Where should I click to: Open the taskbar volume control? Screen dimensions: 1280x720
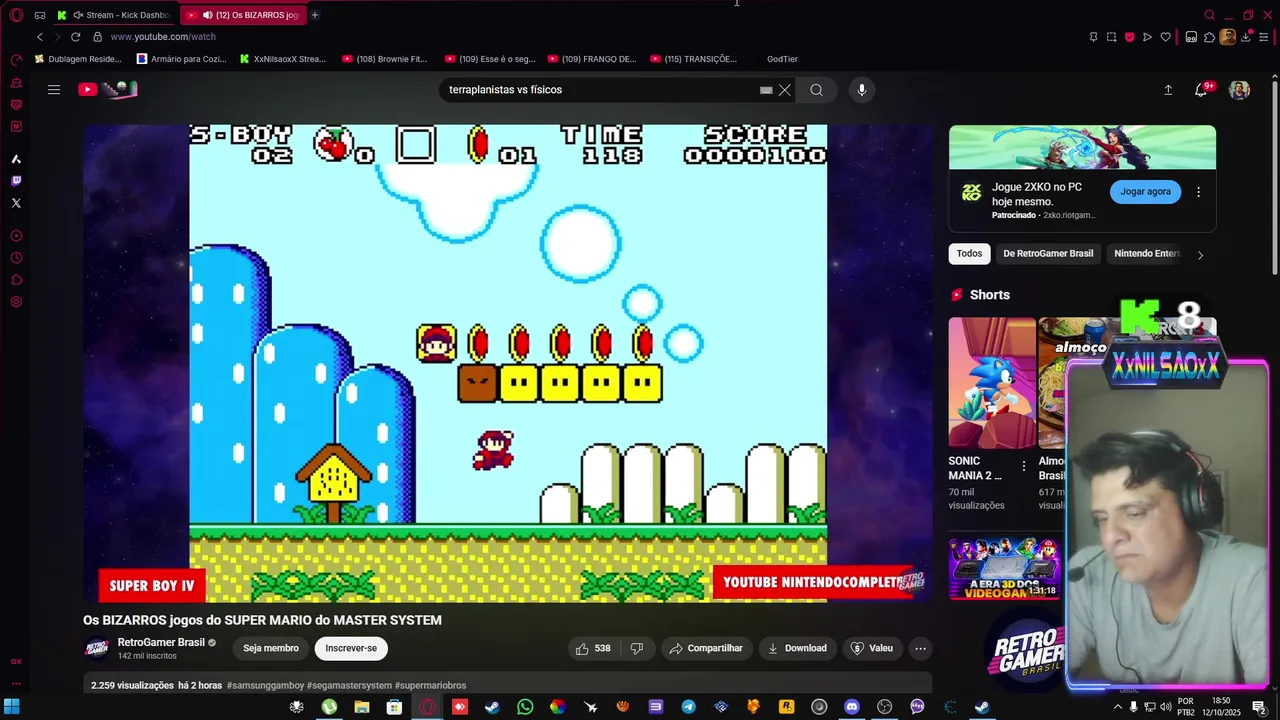pyautogui.click(x=1165, y=707)
